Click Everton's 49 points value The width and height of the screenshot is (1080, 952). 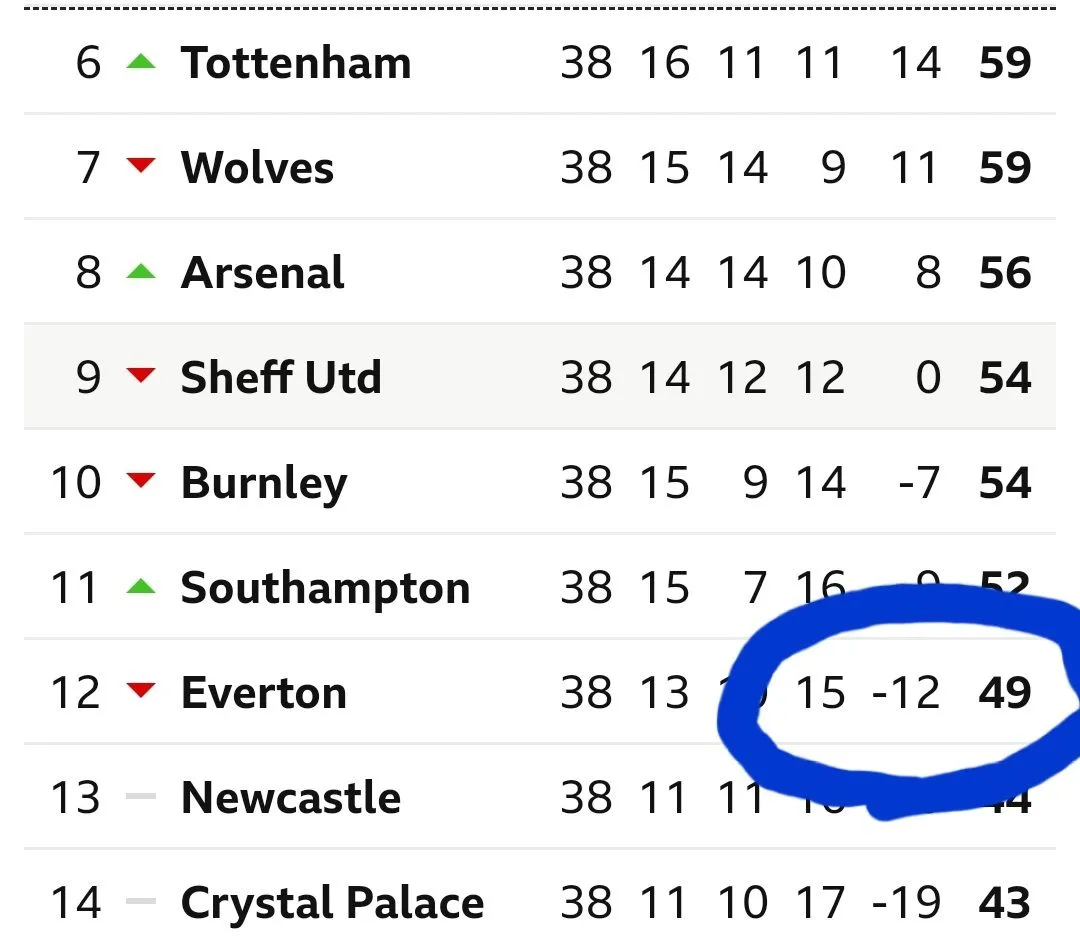pyautogui.click(x=1004, y=693)
